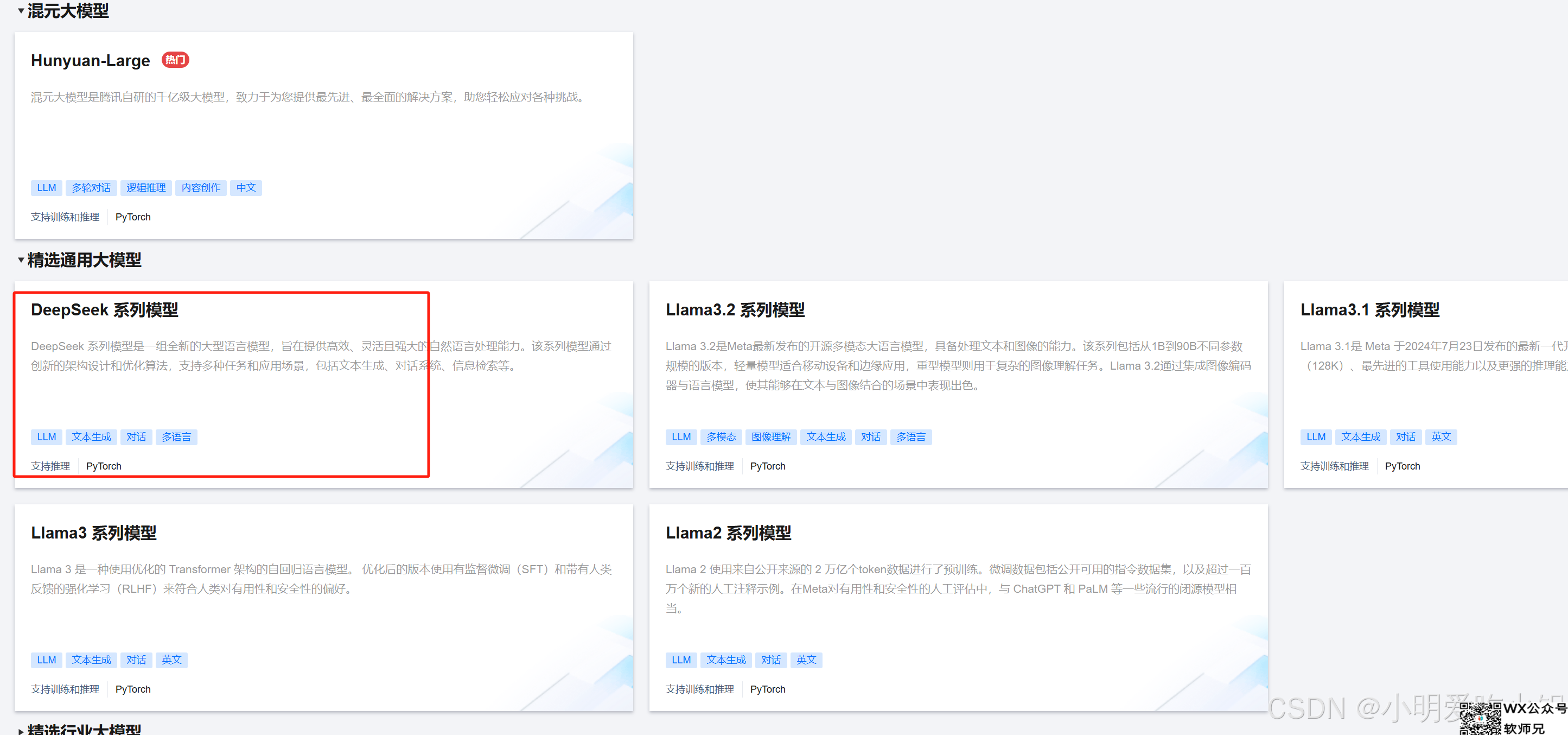Open the Llama3.2 系列模型 card title
This screenshot has width=1568, height=735.
(735, 309)
